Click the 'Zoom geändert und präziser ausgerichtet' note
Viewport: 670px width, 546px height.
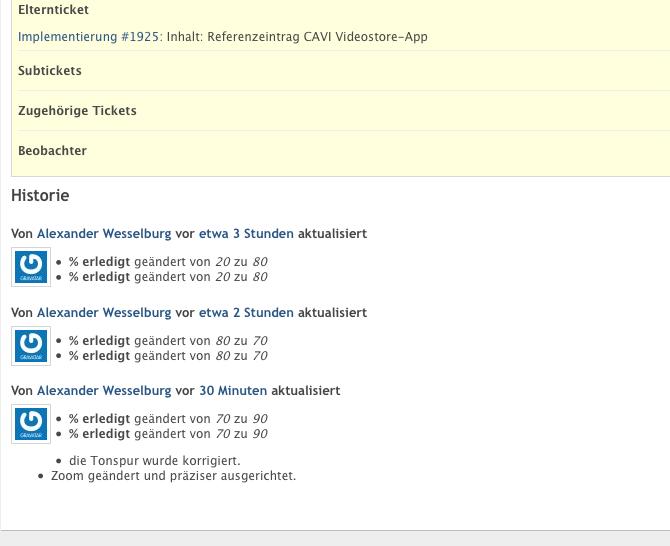pos(173,476)
